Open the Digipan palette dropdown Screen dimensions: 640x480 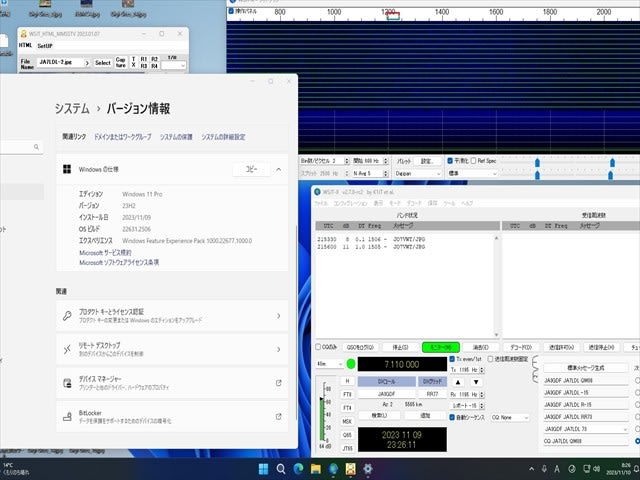tap(418, 173)
